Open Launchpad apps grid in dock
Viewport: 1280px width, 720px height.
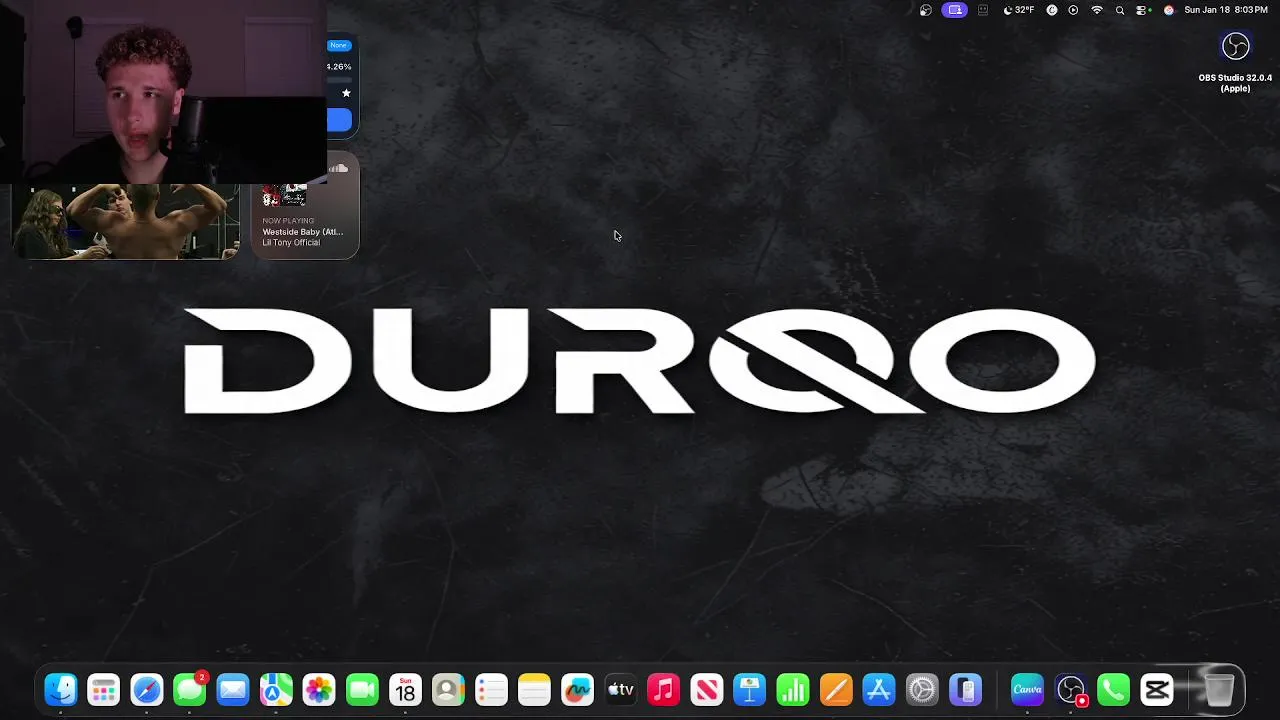pos(104,690)
